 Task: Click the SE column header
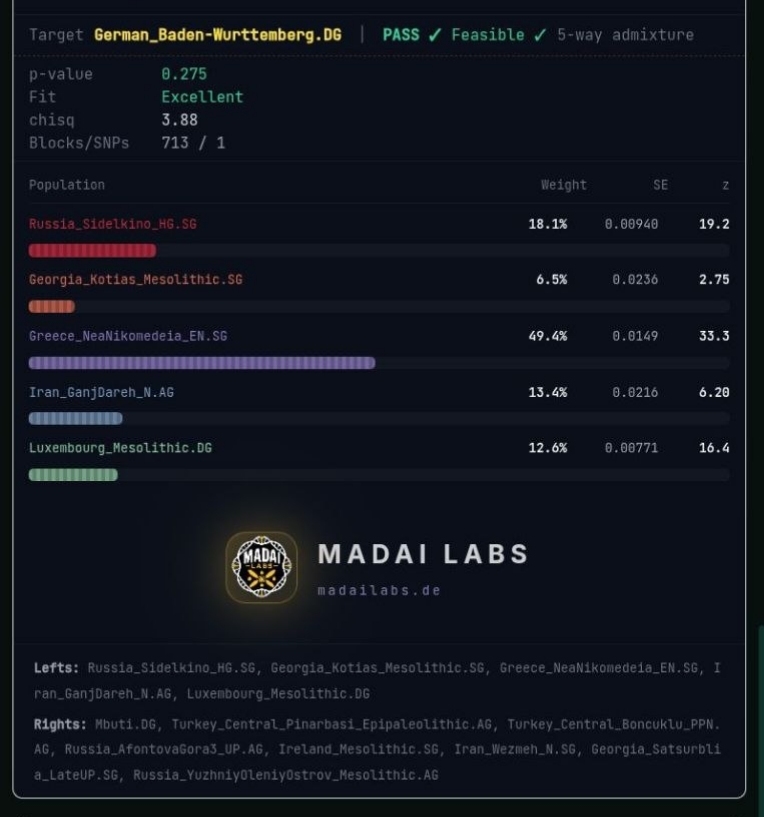click(x=660, y=185)
